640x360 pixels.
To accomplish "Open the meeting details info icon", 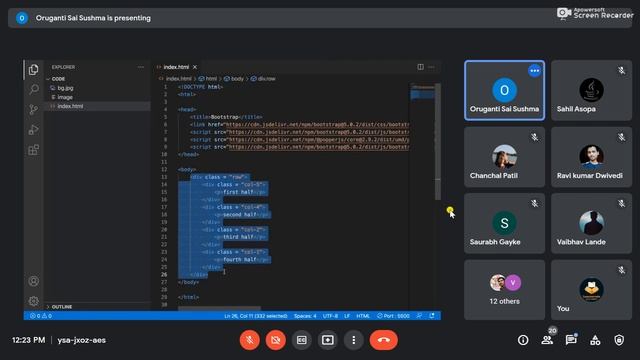I will pyautogui.click(x=523, y=340).
